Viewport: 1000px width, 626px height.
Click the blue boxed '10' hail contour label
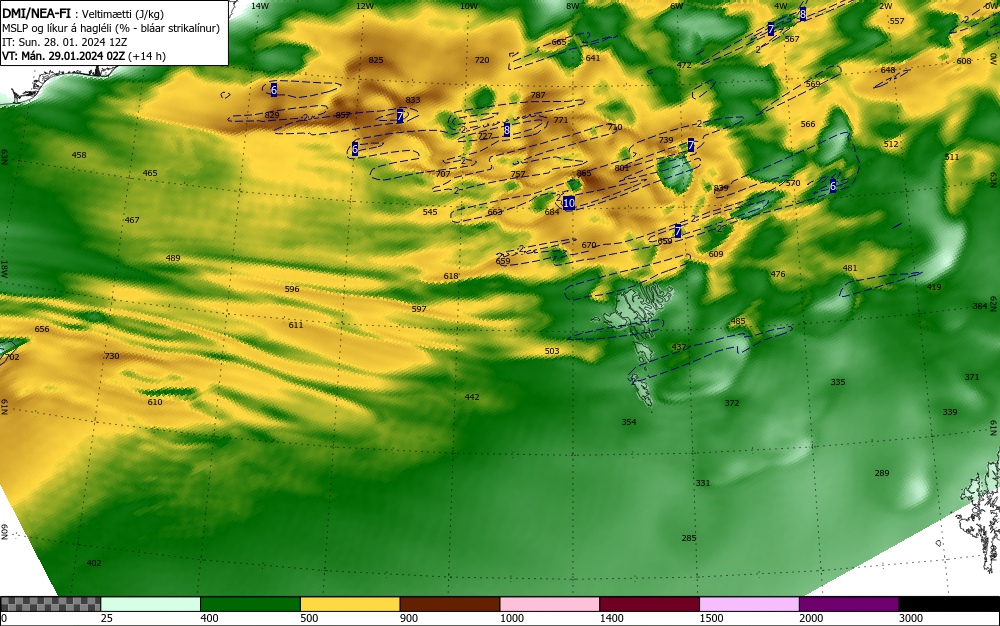click(569, 203)
